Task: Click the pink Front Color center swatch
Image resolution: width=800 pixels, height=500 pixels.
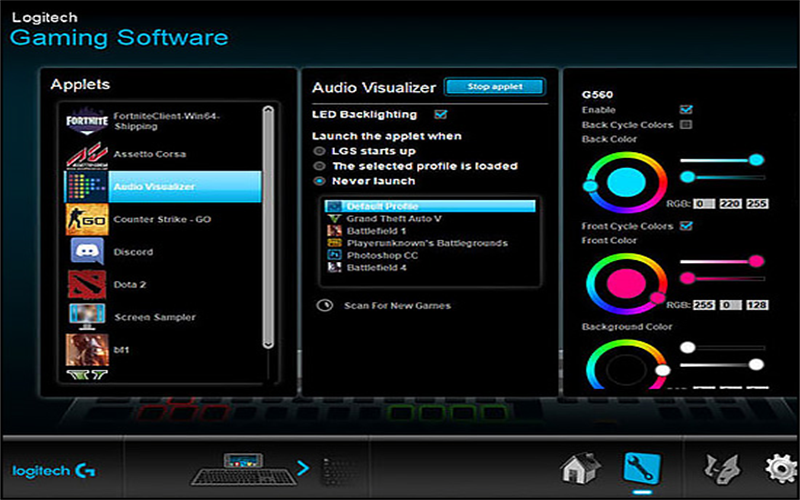Action: 627,284
